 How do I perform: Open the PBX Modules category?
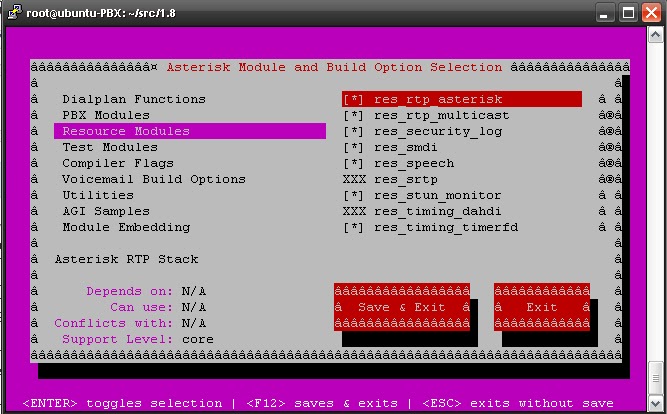click(x=106, y=115)
